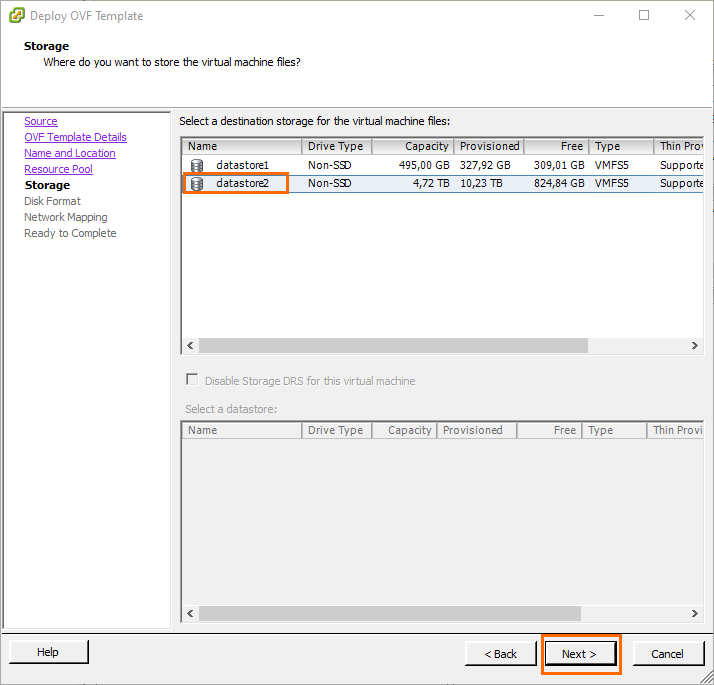Screen dimensions: 714x685
Task: Click the vSphere logo in title bar
Action: point(15,16)
